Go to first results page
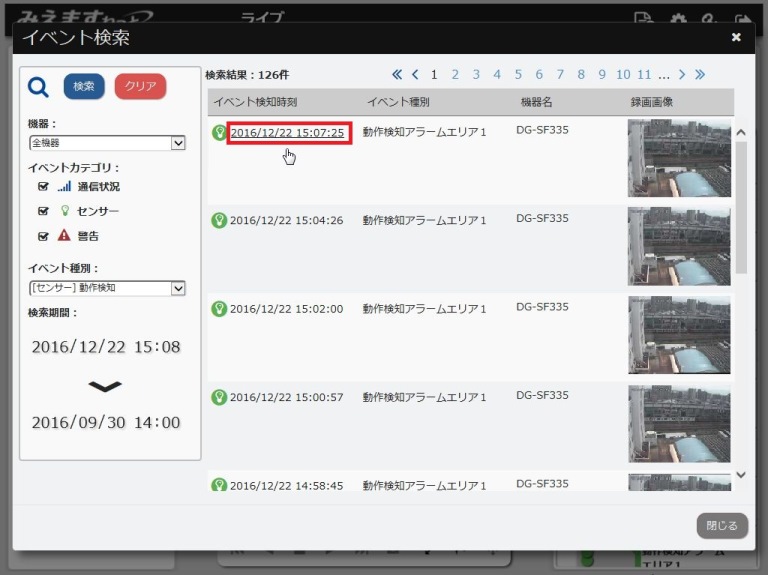768x575 pixels. [x=397, y=74]
